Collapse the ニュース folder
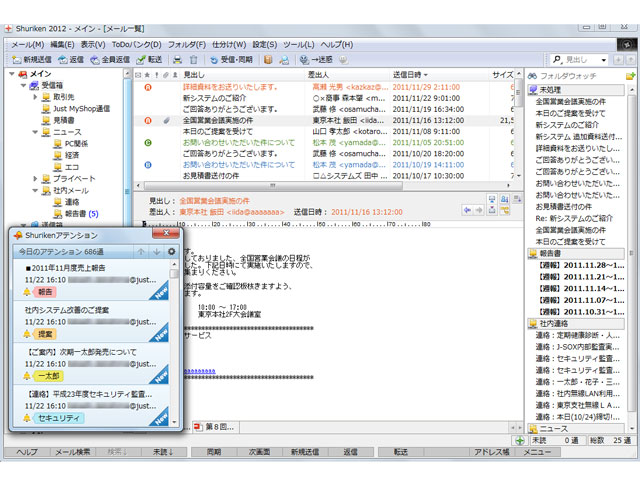Viewport: 640px width, 480px height. coord(35,132)
